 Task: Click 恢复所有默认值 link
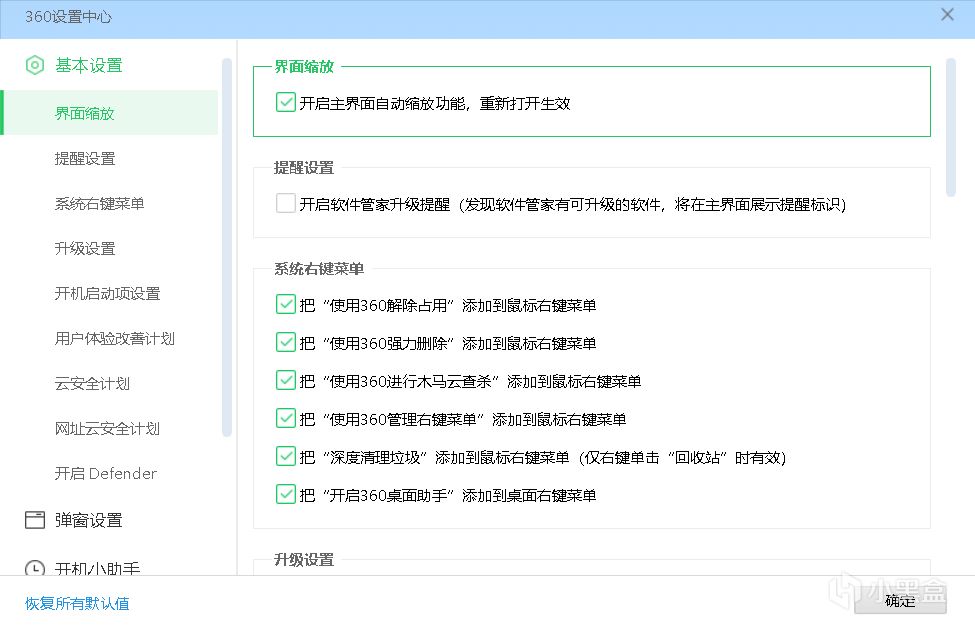77,603
